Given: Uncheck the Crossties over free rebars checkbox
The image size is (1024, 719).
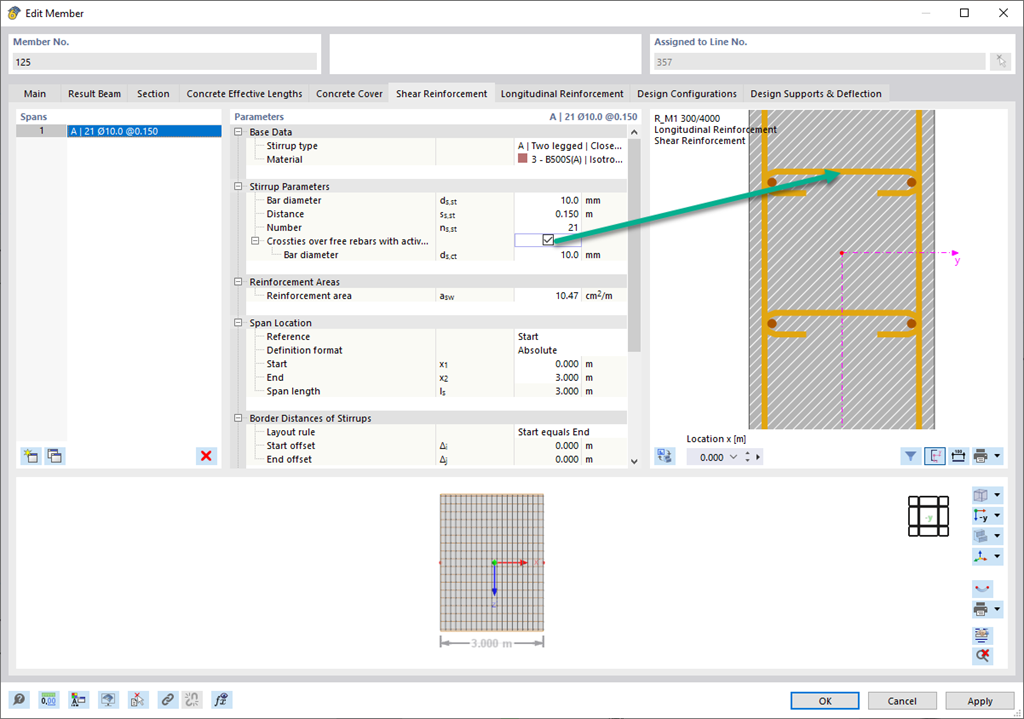Looking at the screenshot, I should pyautogui.click(x=548, y=240).
